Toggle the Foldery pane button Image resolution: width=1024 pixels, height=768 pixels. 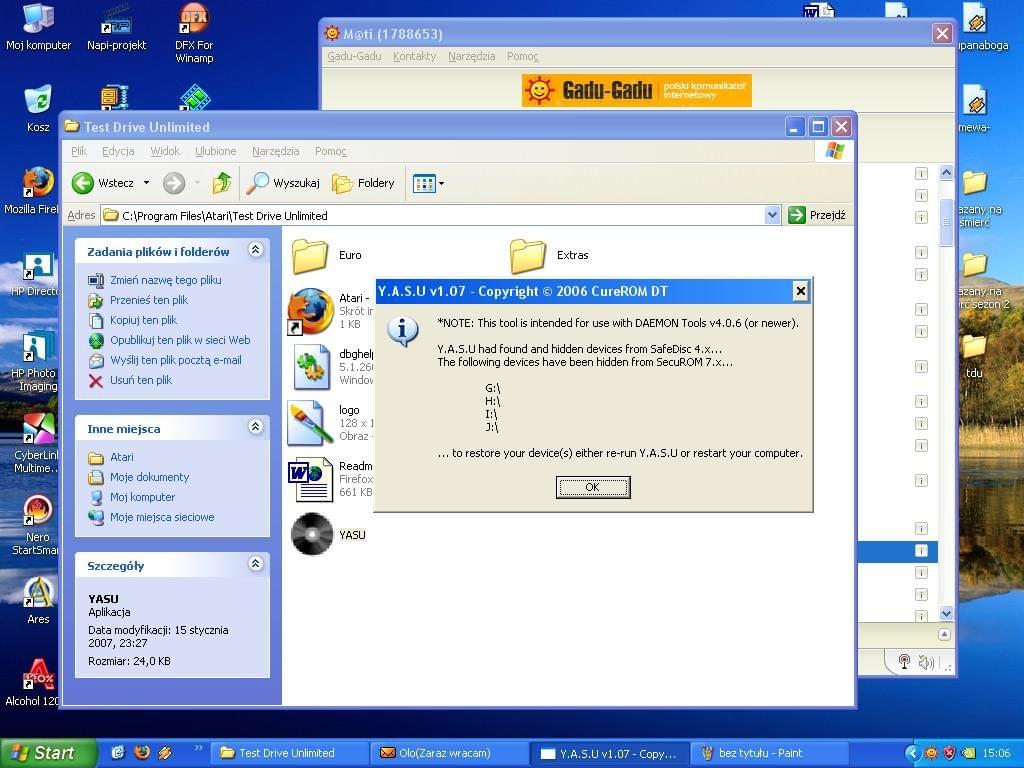tap(363, 183)
